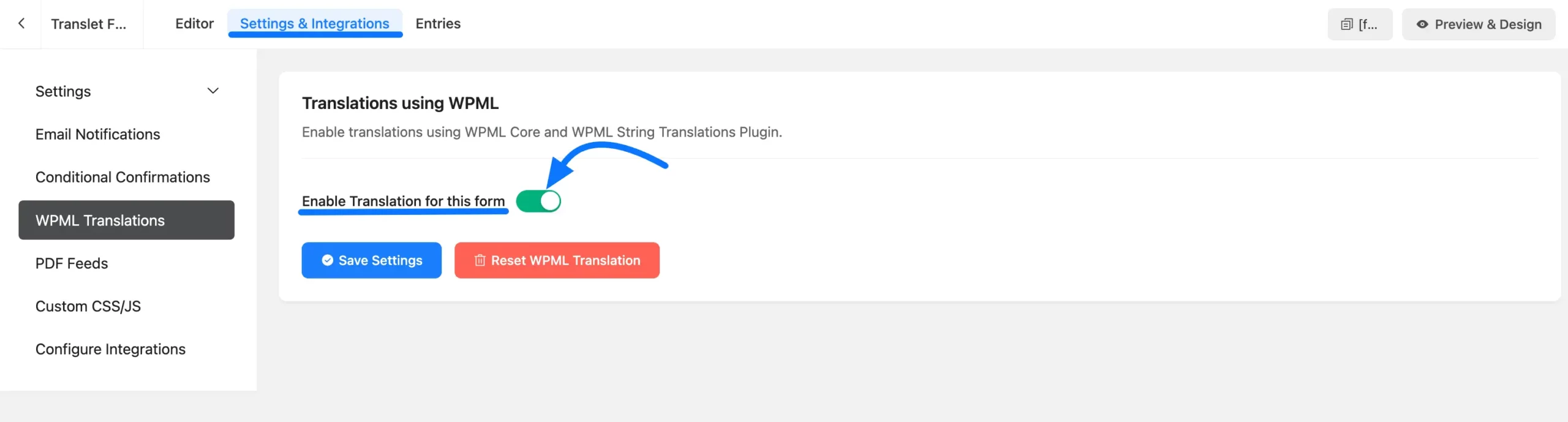1568x422 pixels.
Task: Click the eye icon on Preview & Design
Action: [x=1422, y=24]
